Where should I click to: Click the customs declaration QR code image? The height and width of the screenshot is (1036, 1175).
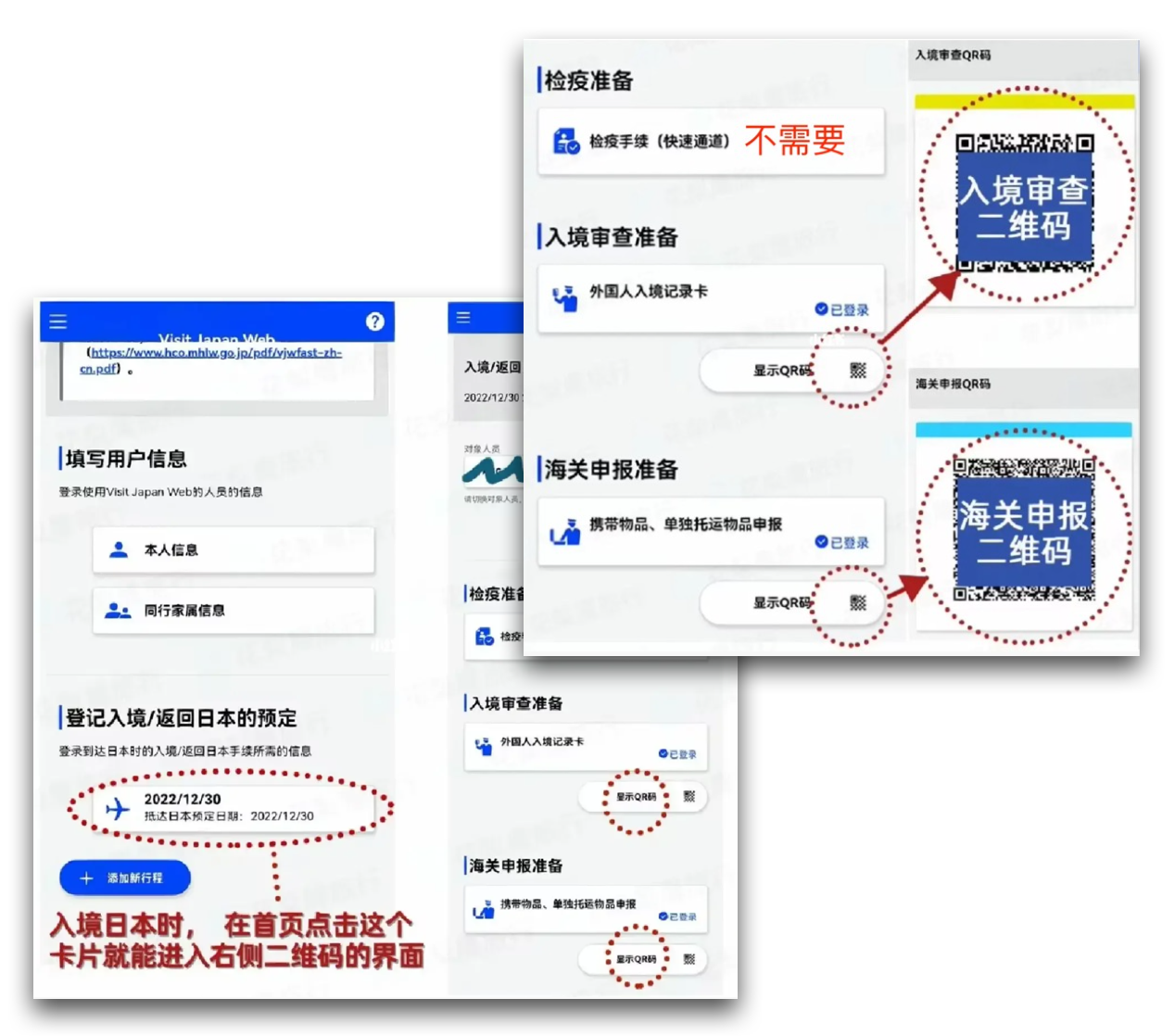(x=1025, y=529)
